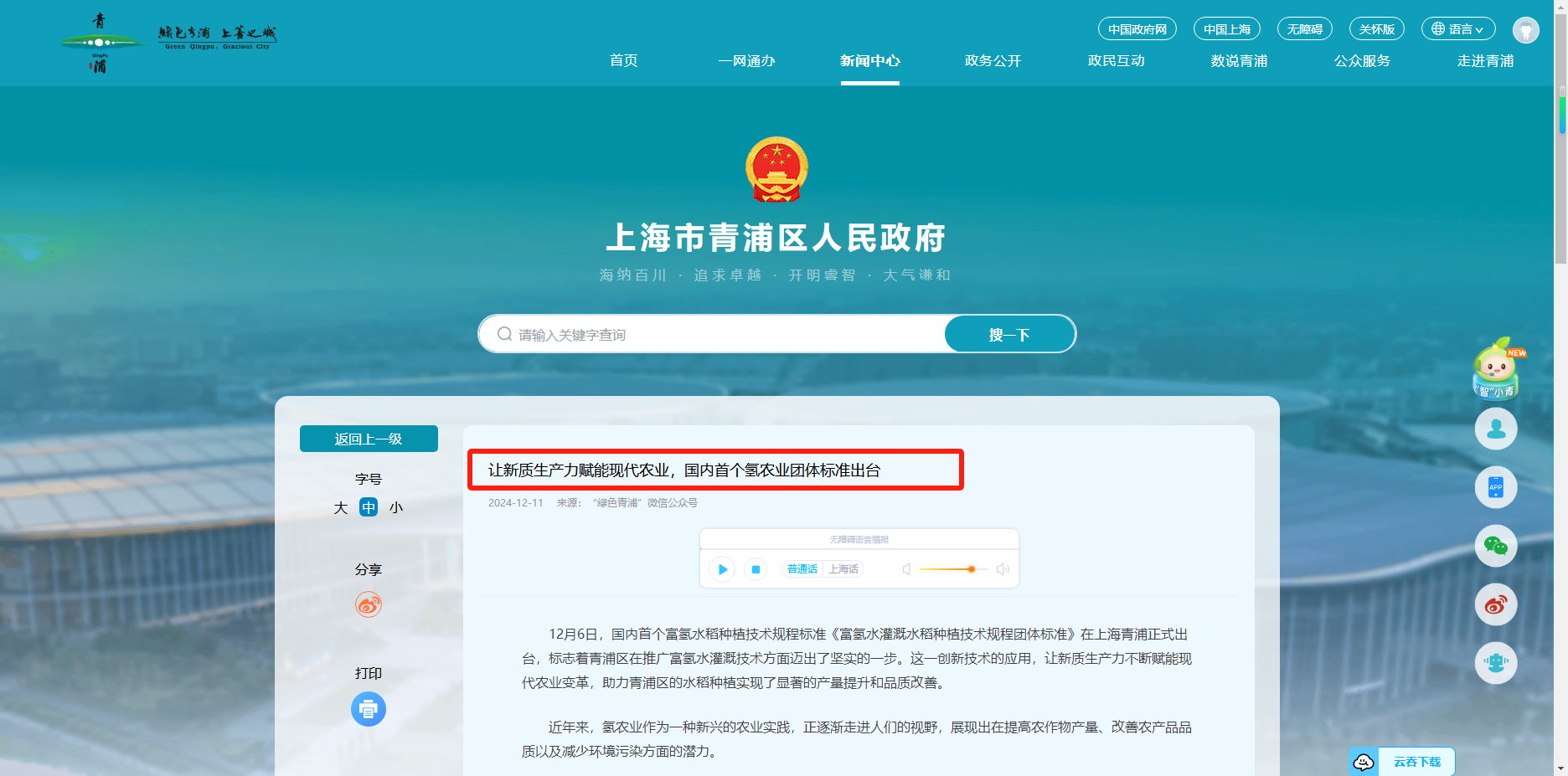Click the red Weibo icon in right sidebar
Image resolution: width=1568 pixels, height=776 pixels.
click(1495, 604)
